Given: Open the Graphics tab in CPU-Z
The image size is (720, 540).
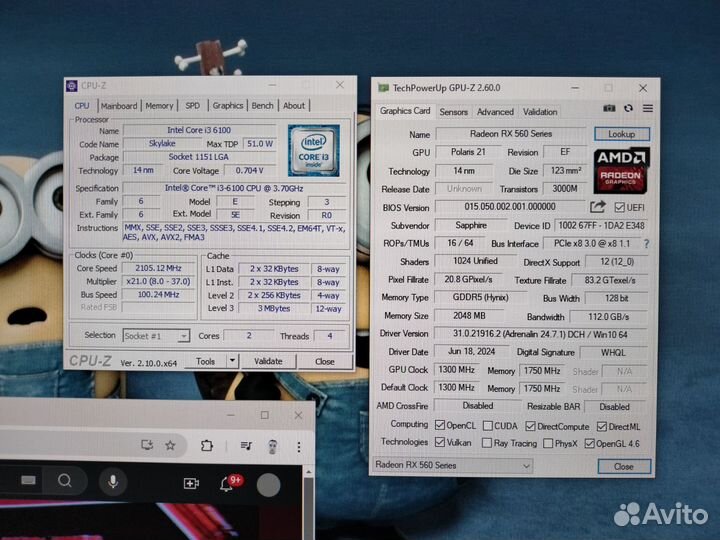Looking at the screenshot, I should pyautogui.click(x=228, y=106).
